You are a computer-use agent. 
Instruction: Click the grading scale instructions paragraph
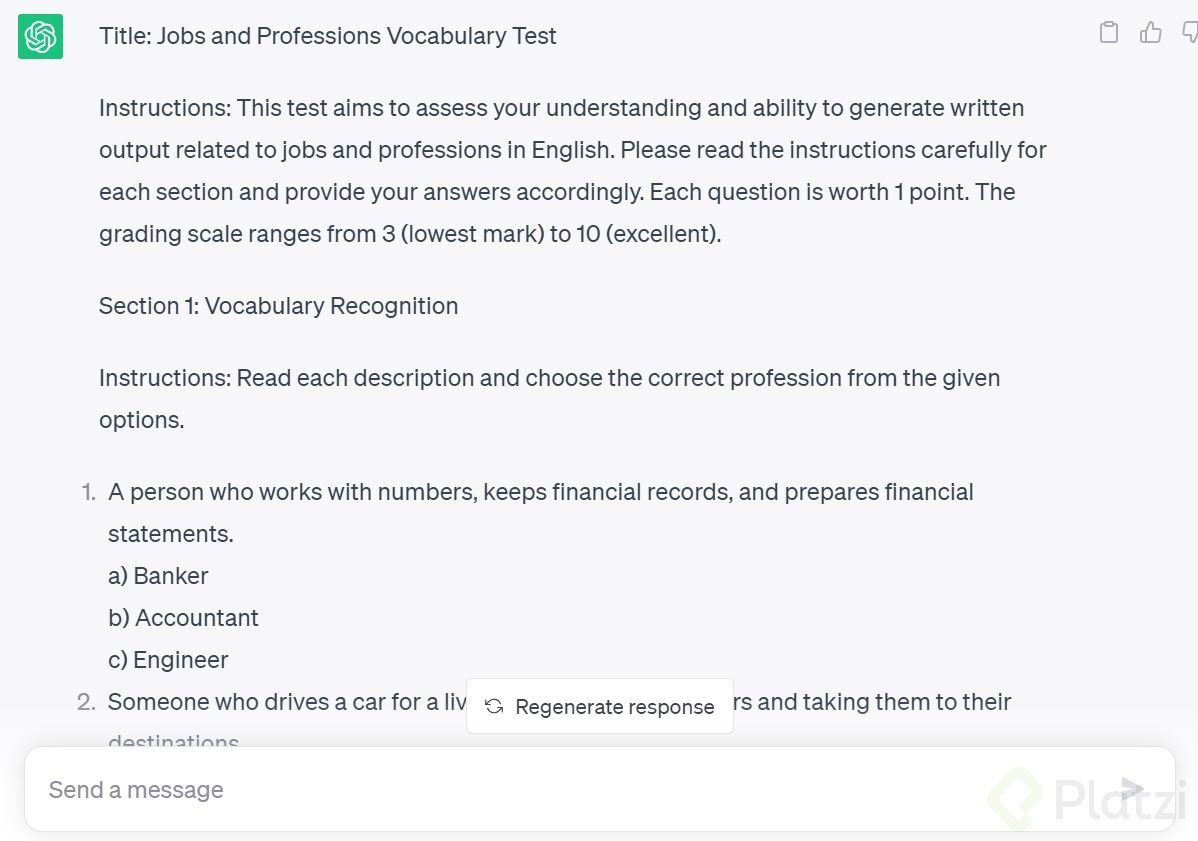[x=573, y=170]
